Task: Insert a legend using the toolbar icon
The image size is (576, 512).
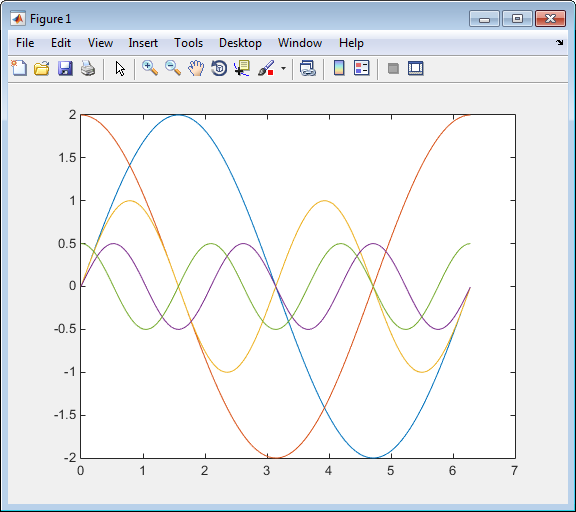Action: [x=362, y=68]
